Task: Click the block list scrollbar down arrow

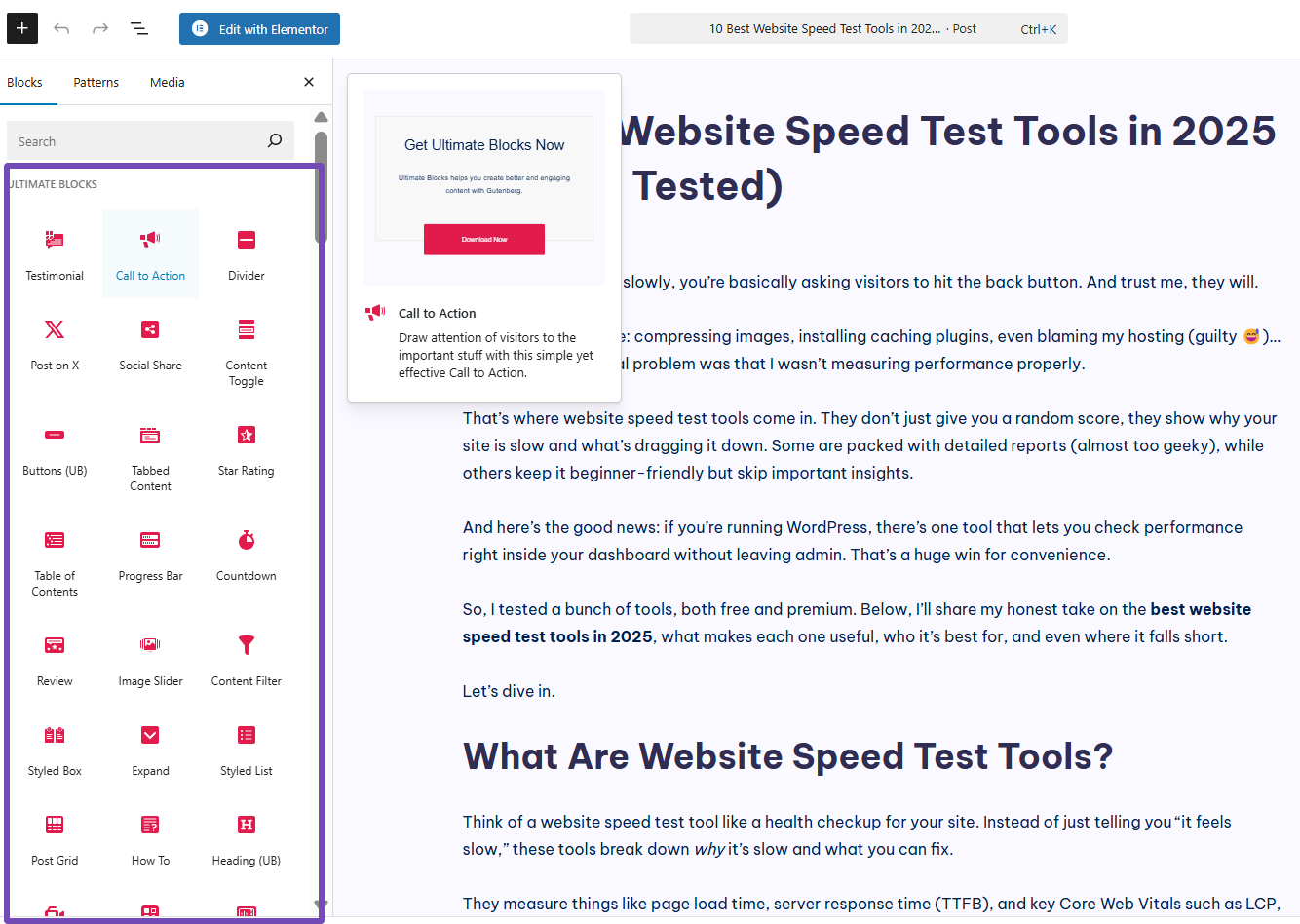Action: (321, 905)
